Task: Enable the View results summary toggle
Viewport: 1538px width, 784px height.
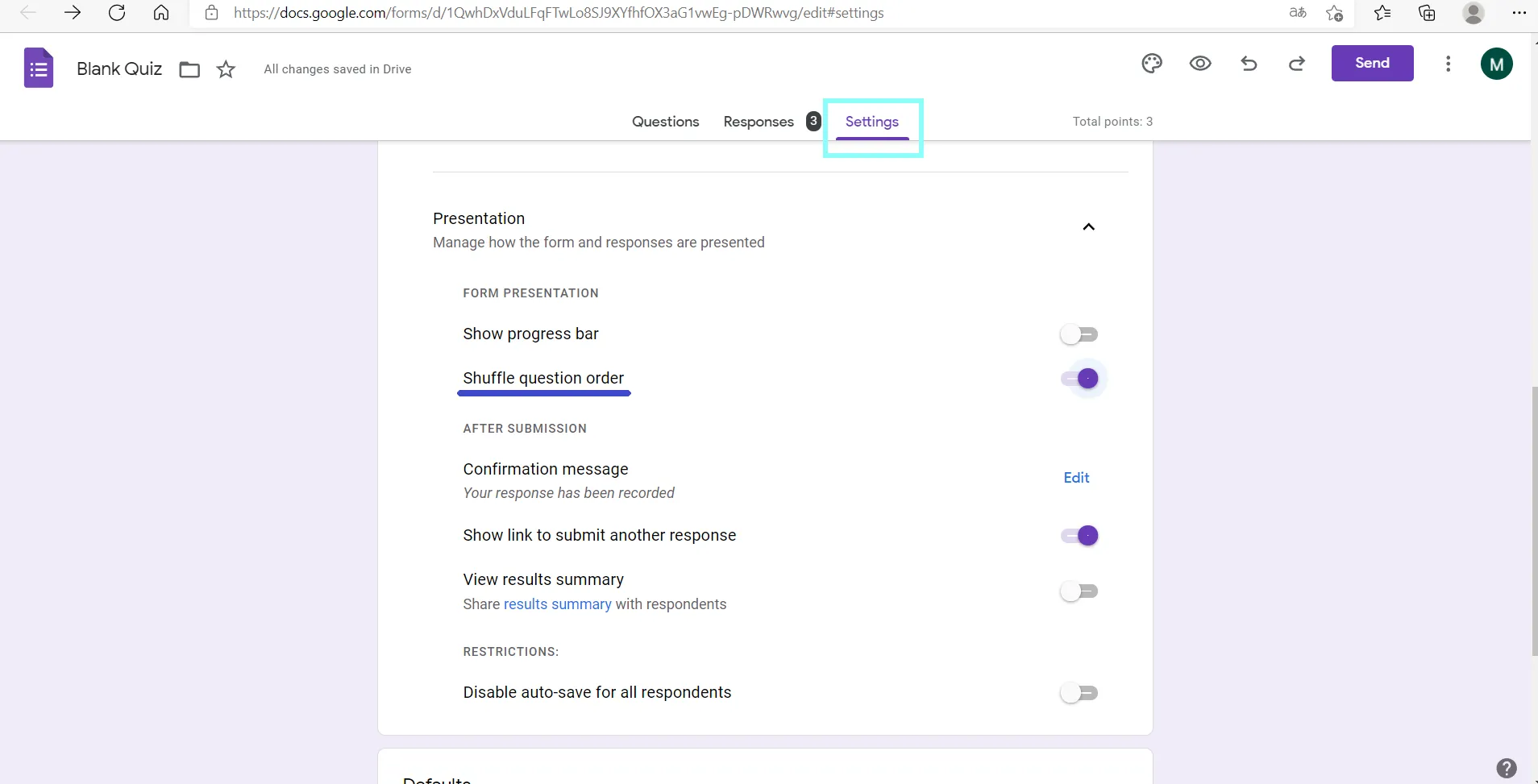Action: point(1079,591)
